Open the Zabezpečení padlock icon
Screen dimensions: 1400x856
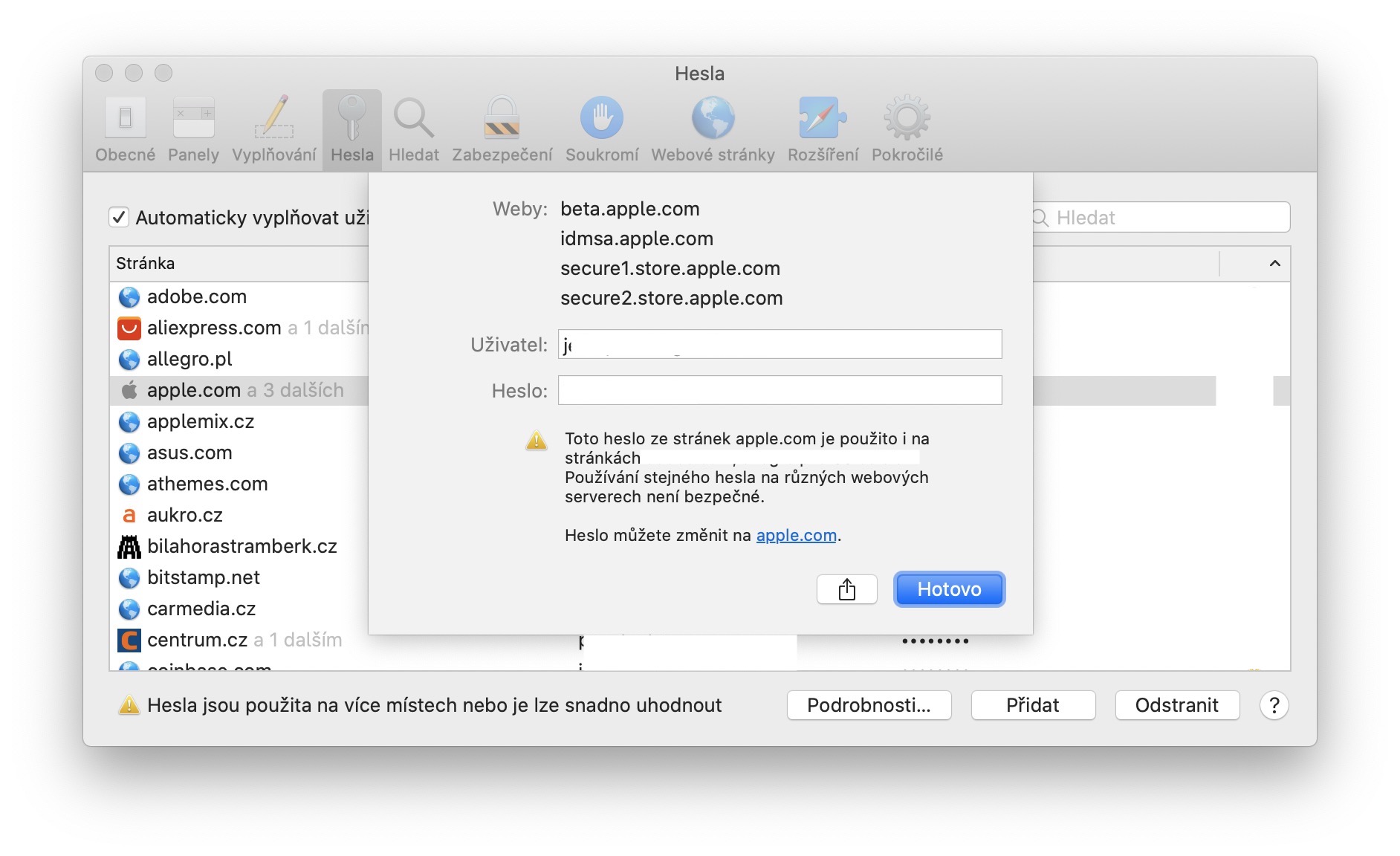coord(502,117)
